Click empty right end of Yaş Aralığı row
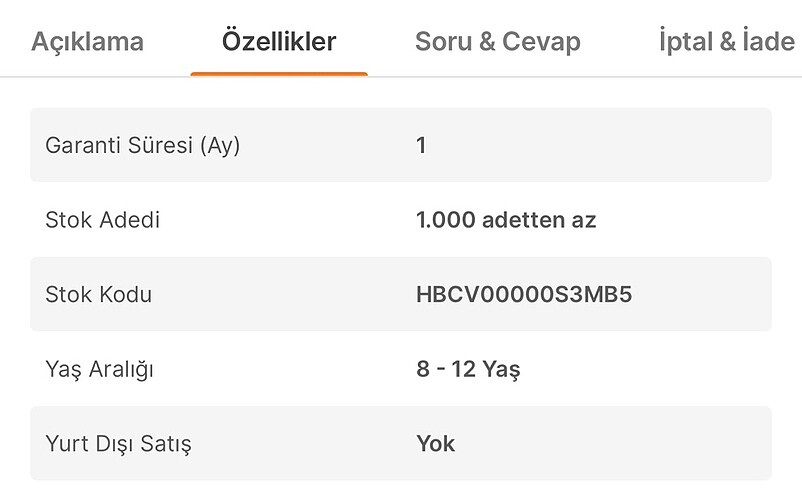 pyautogui.click(x=720, y=369)
